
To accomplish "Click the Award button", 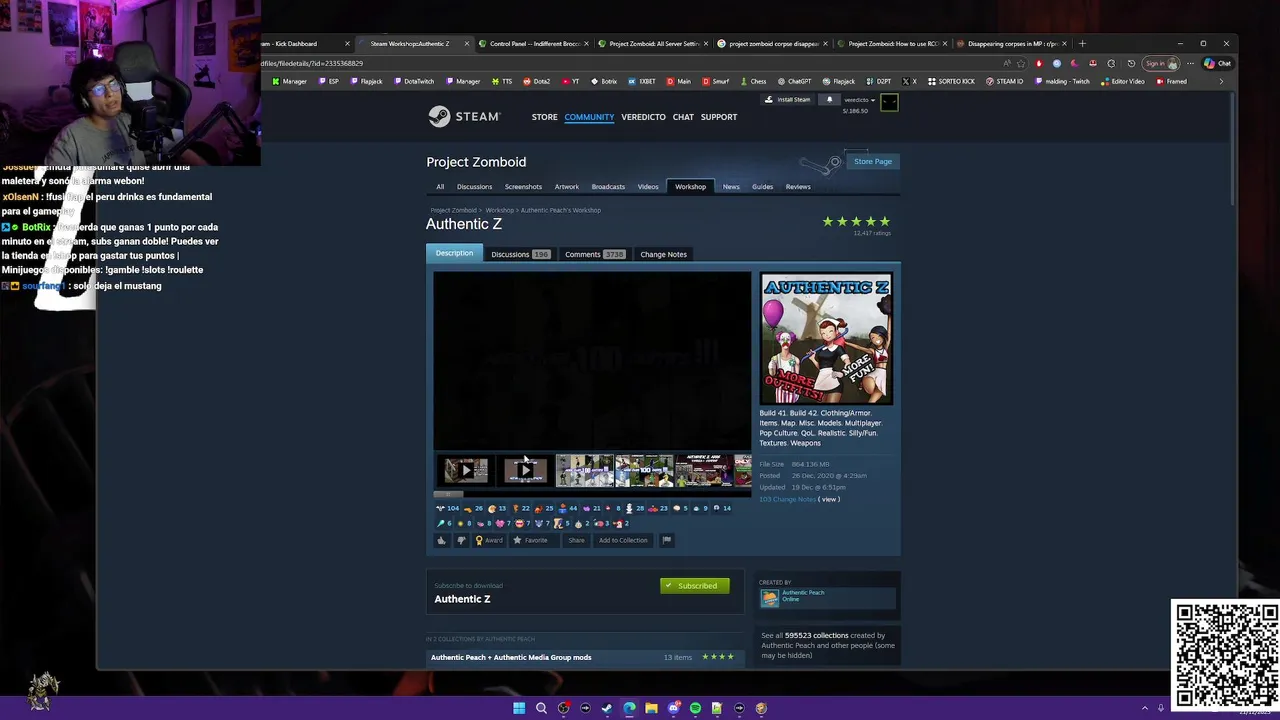I will click(x=489, y=540).
